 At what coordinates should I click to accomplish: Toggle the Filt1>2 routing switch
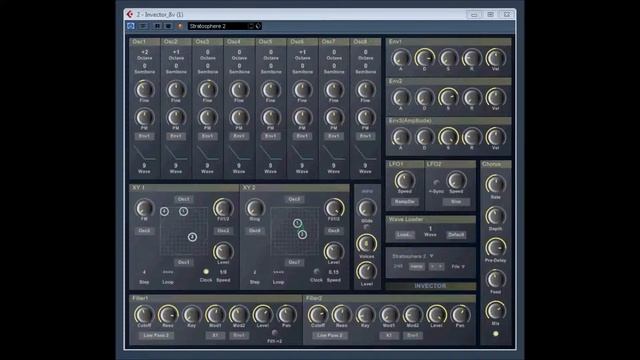(x=274, y=333)
